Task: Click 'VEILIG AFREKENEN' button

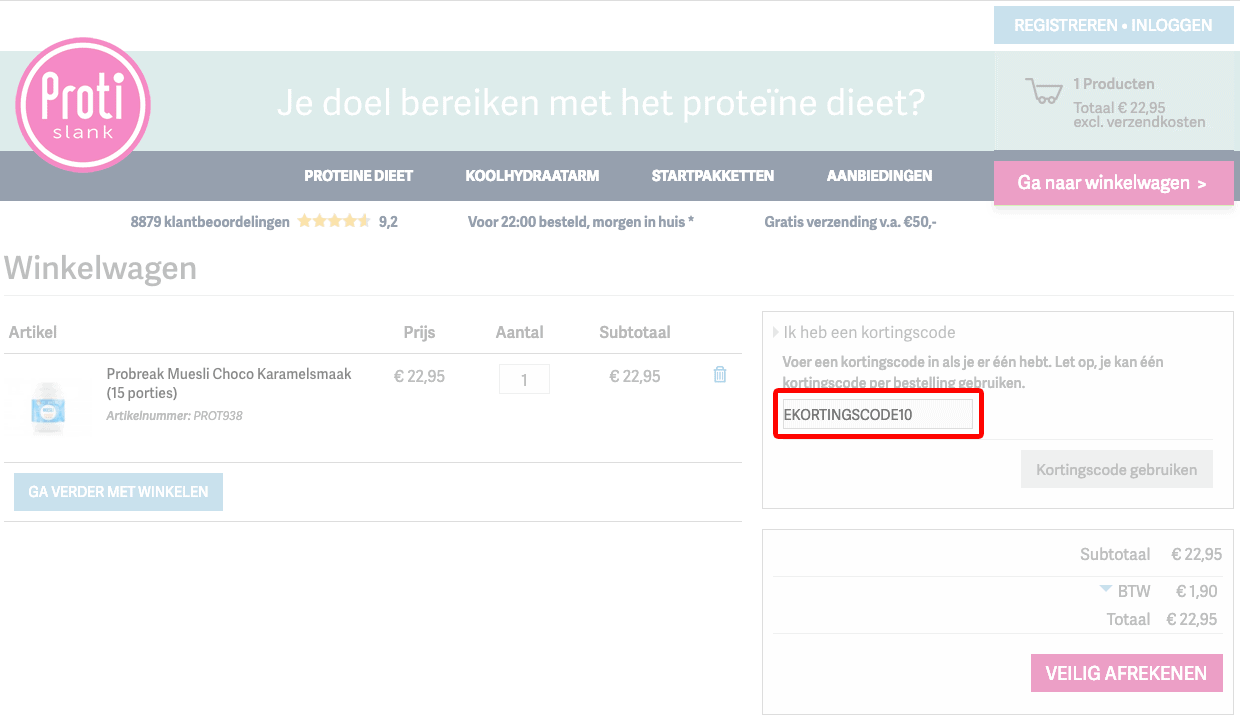Action: point(1126,673)
